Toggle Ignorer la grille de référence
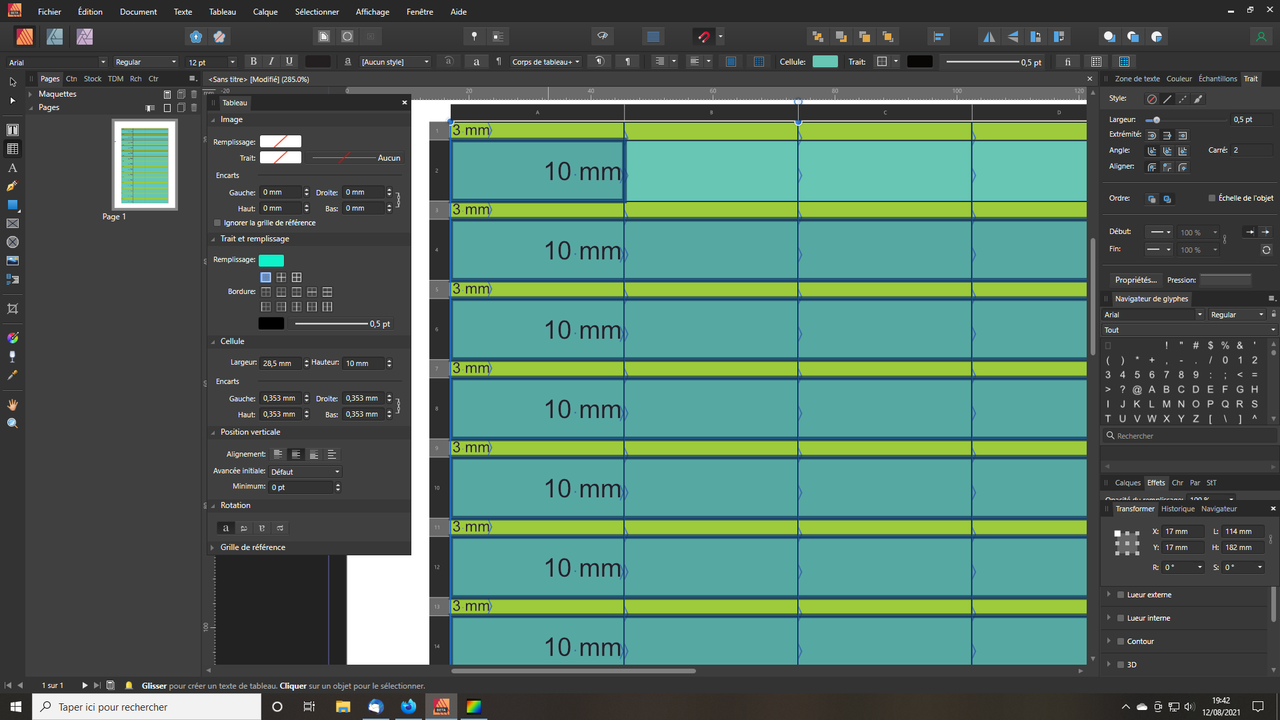The height and width of the screenshot is (720, 1280). pos(217,222)
